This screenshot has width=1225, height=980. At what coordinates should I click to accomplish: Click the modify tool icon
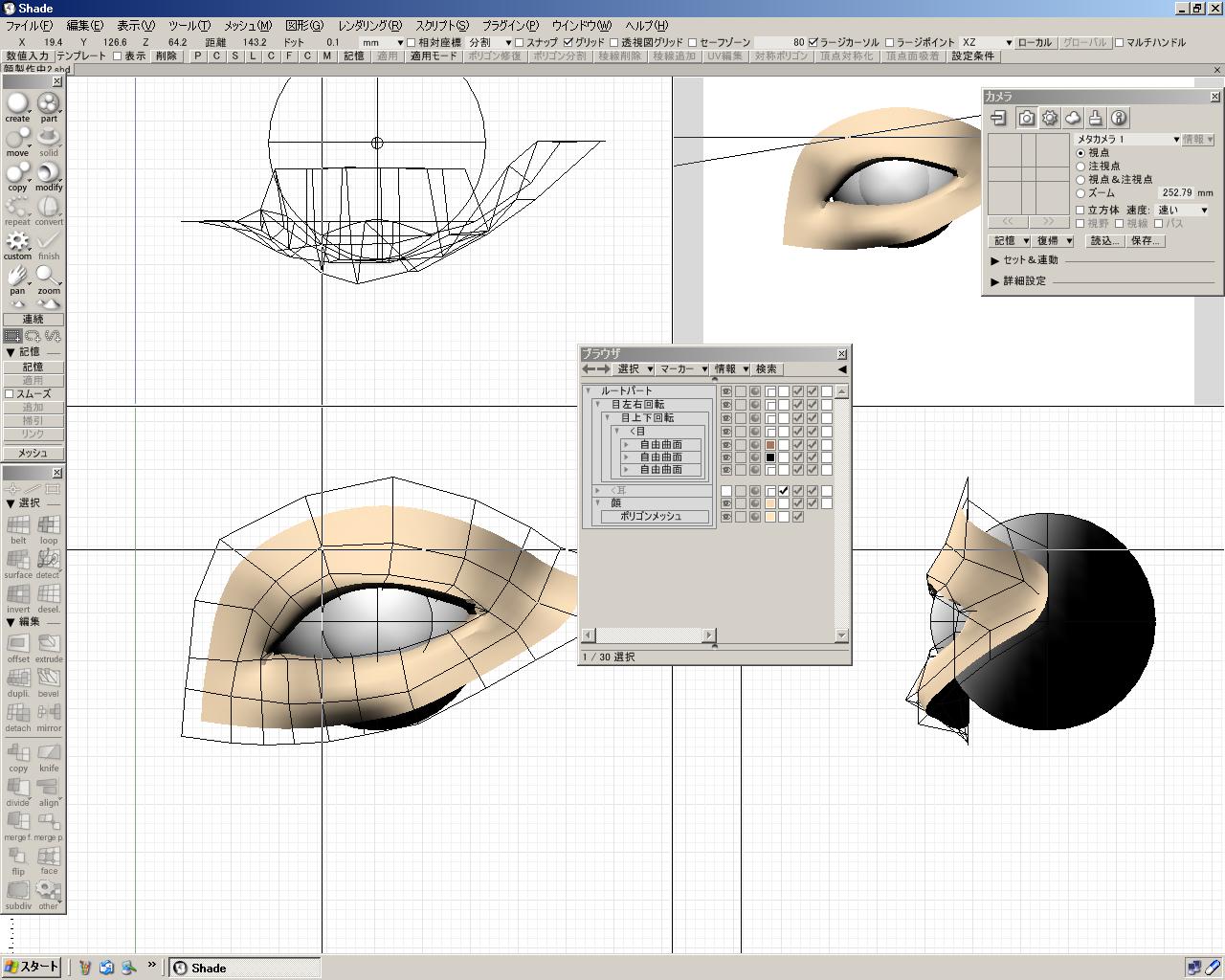[x=48, y=173]
